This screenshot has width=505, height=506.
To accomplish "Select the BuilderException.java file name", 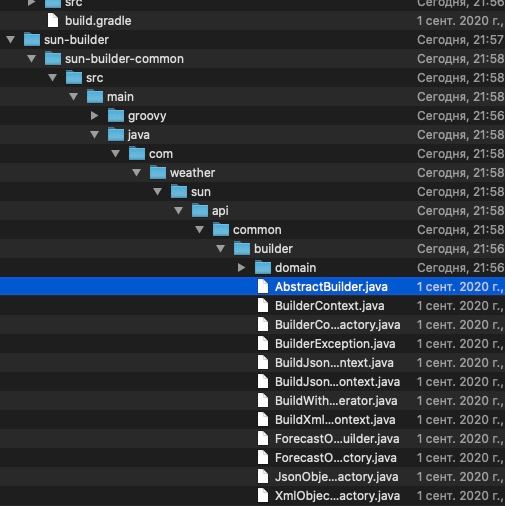I will pos(335,344).
